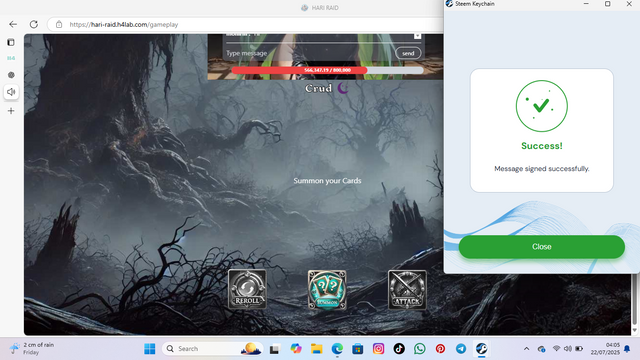Click the green success checkmark circle
Screen dimensions: 640x360
tap(542, 106)
